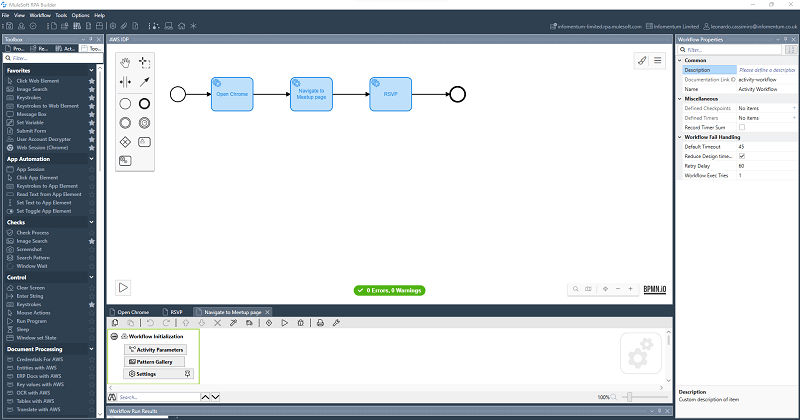Add a gateway diamond from palette

[x=125, y=142]
